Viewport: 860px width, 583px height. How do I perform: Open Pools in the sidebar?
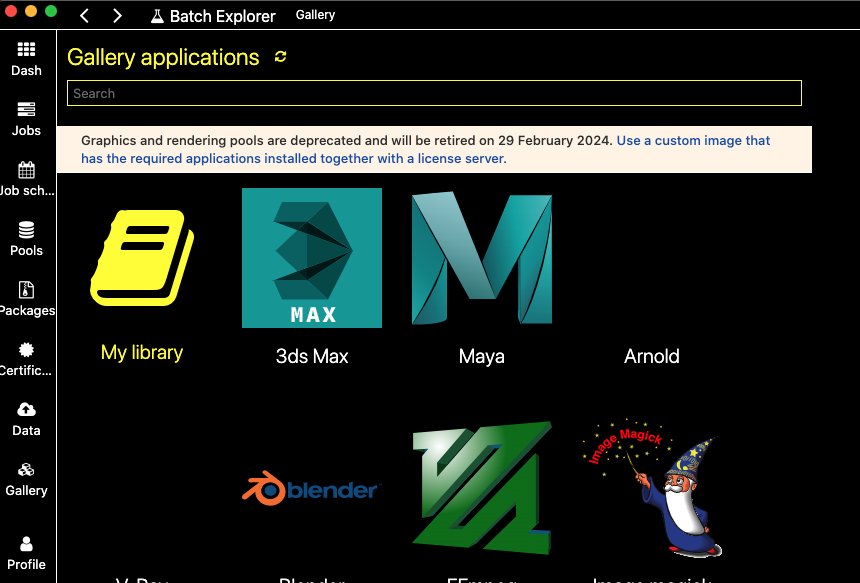click(x=26, y=239)
